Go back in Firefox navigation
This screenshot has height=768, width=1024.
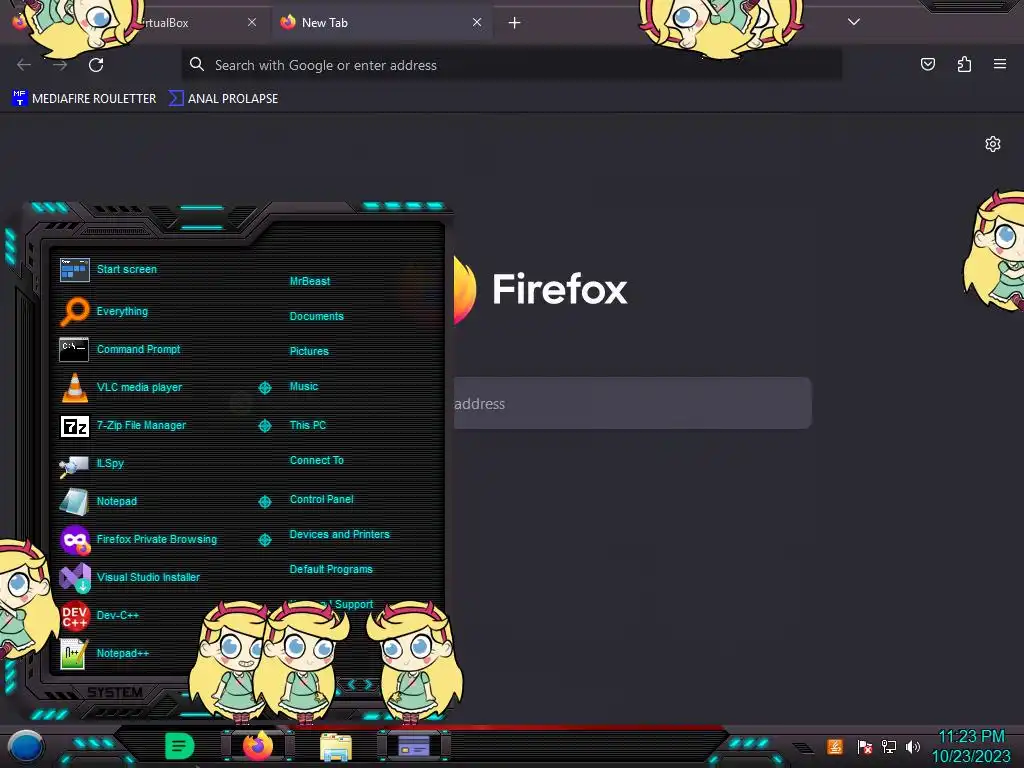24,65
